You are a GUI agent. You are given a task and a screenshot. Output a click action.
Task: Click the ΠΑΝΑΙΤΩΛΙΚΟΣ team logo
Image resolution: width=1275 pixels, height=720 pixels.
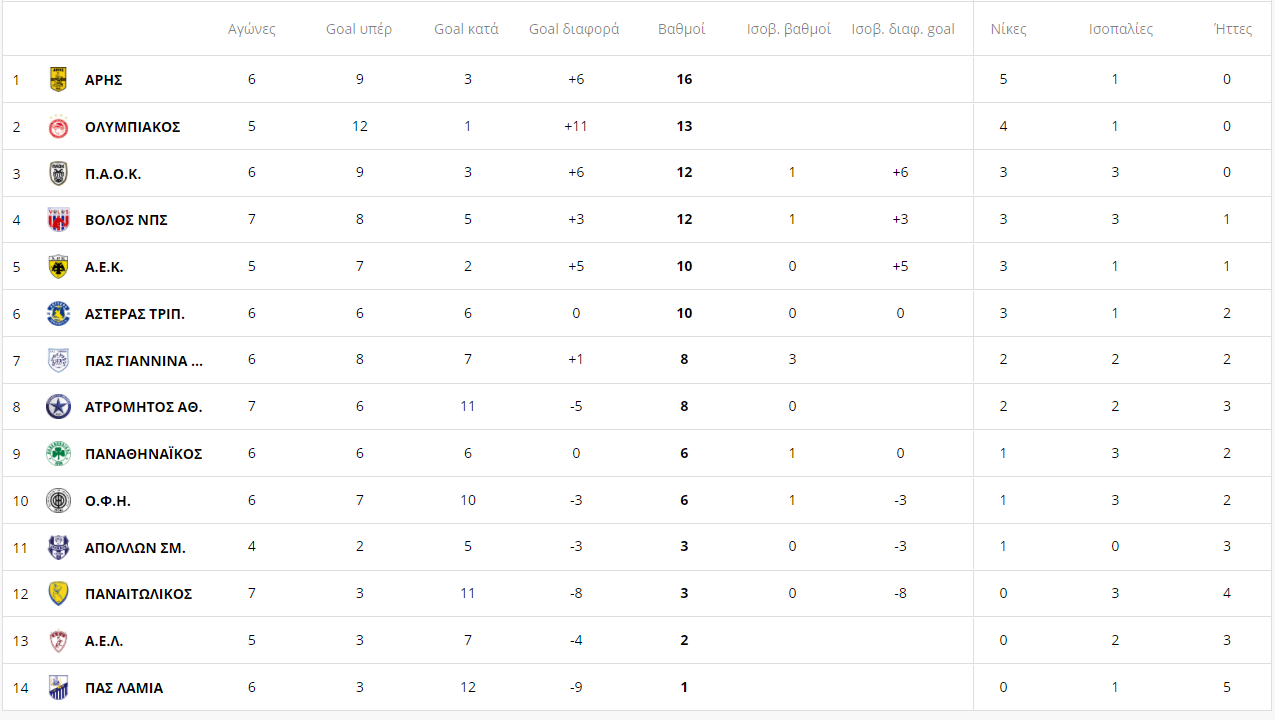58,594
